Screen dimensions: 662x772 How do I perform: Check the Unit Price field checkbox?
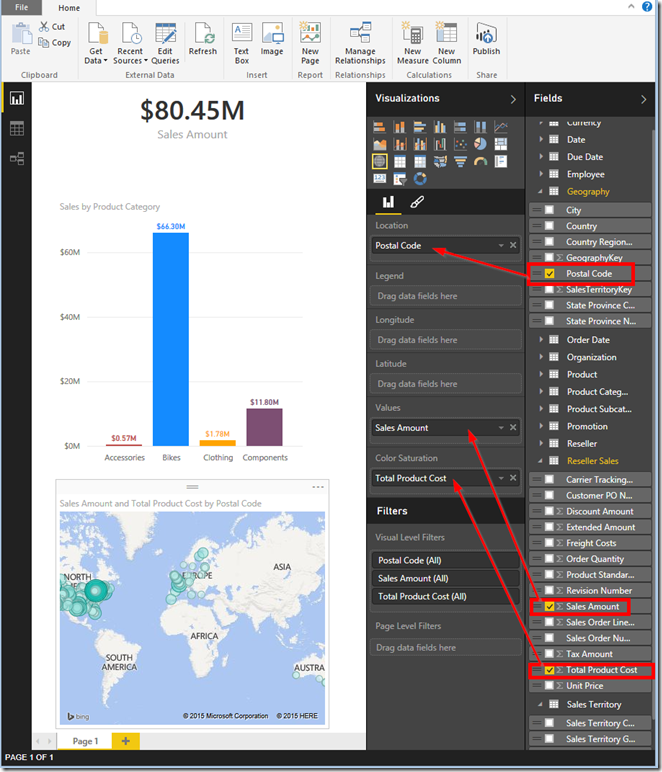pos(549,686)
